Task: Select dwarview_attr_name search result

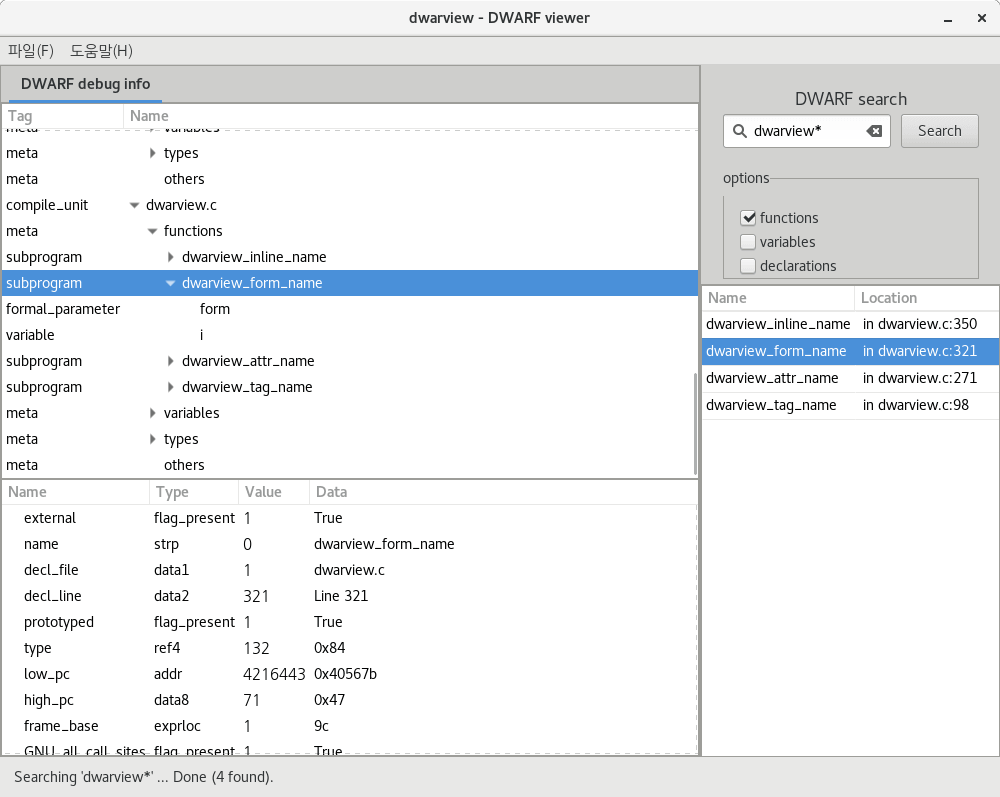Action: 772,377
